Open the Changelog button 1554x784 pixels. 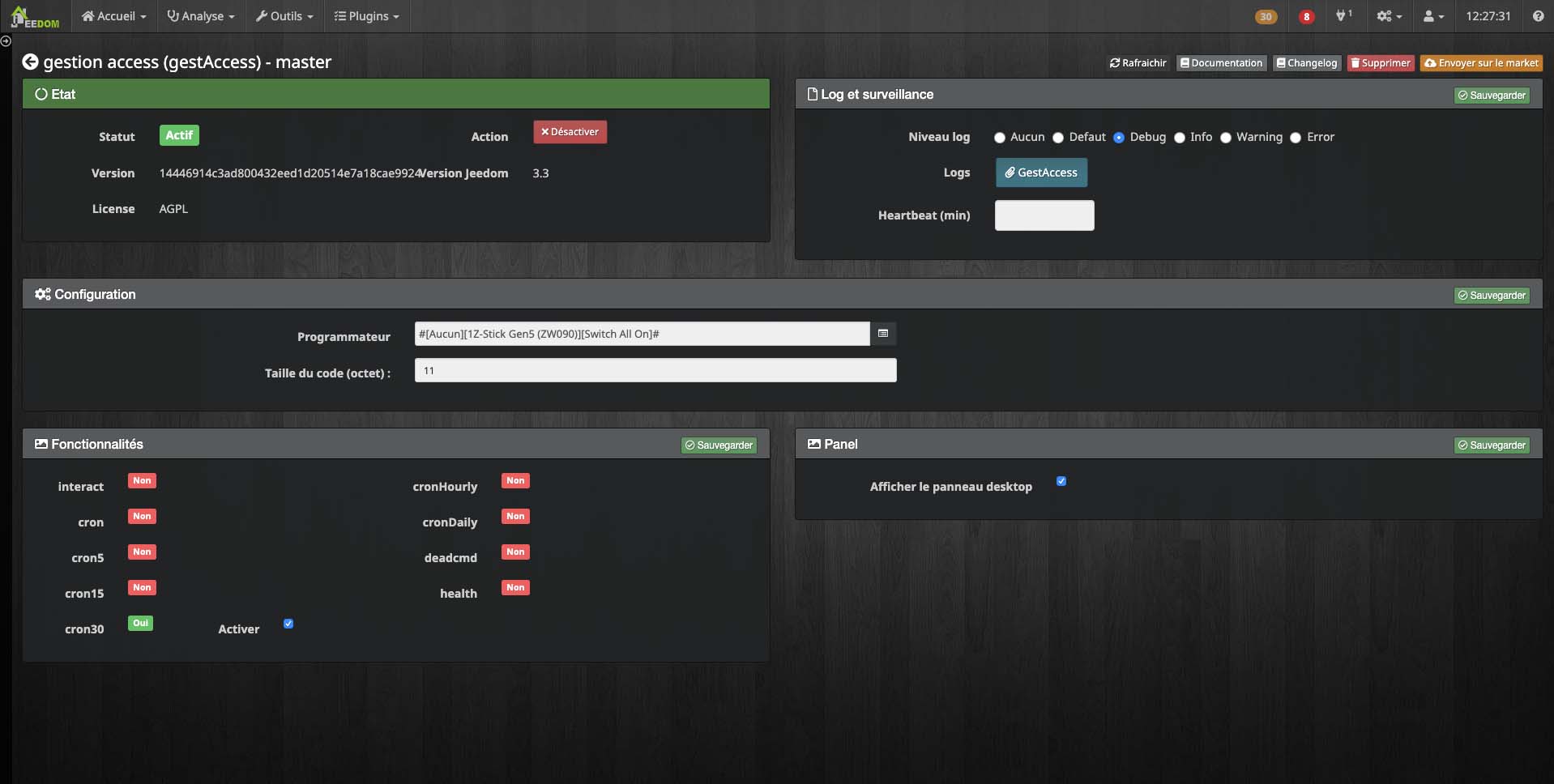point(1307,63)
